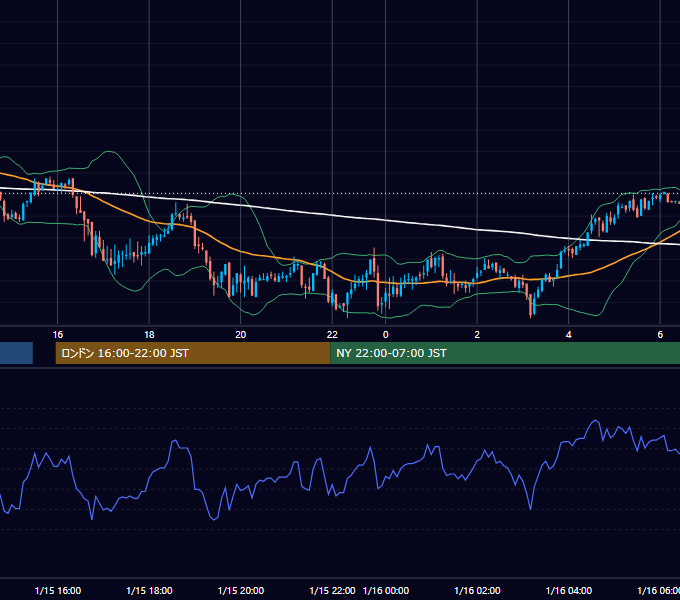Click the NY 22:00-07:00 JST session bar
The width and height of the screenshot is (680, 600).
(505, 353)
